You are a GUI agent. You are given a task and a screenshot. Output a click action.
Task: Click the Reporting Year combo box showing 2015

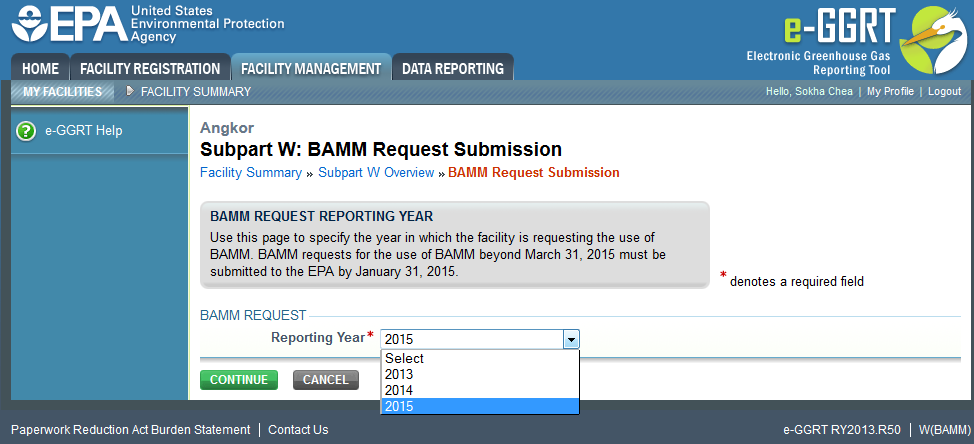480,339
